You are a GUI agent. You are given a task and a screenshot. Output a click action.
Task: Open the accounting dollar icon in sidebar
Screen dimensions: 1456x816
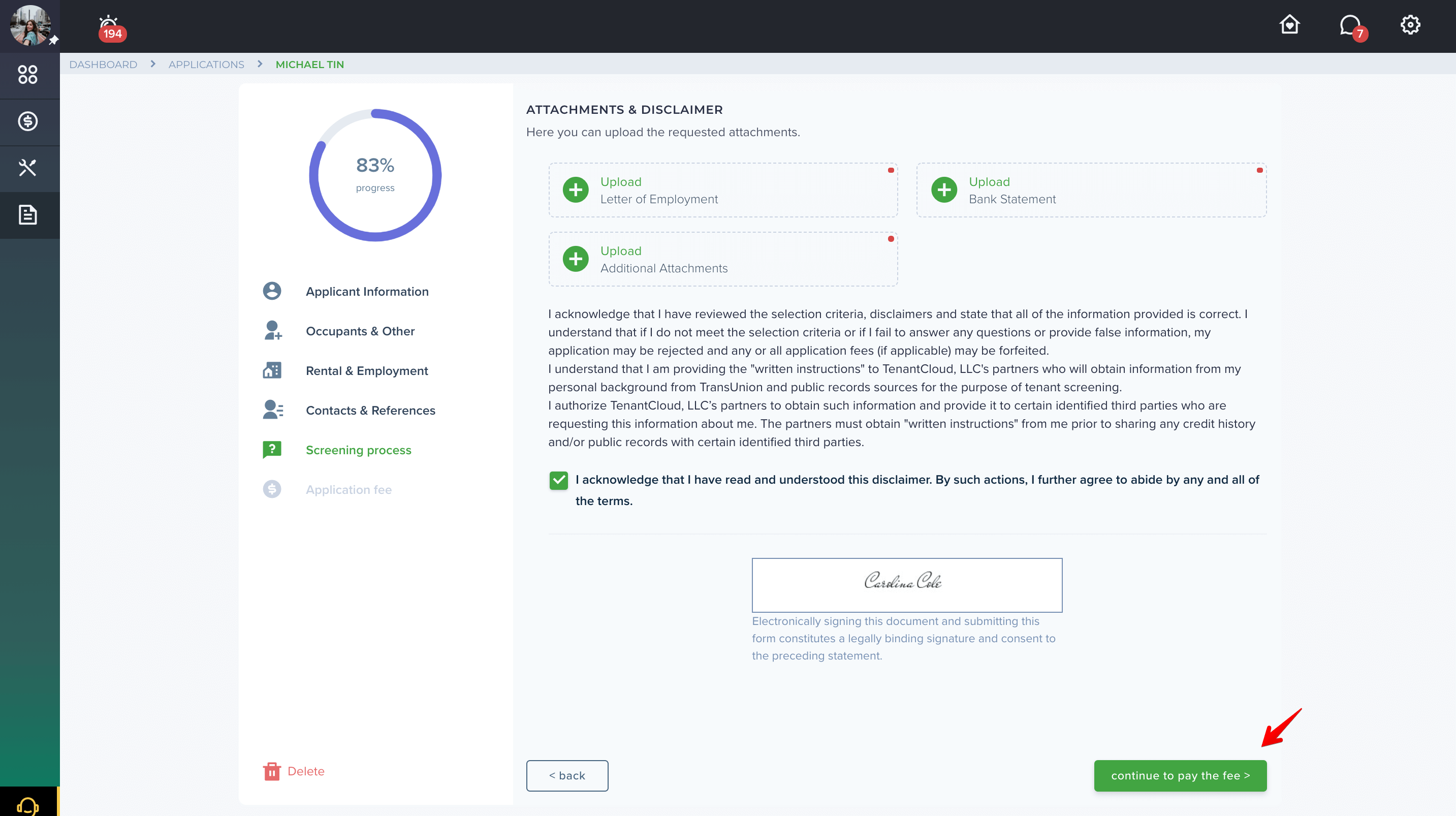28,121
